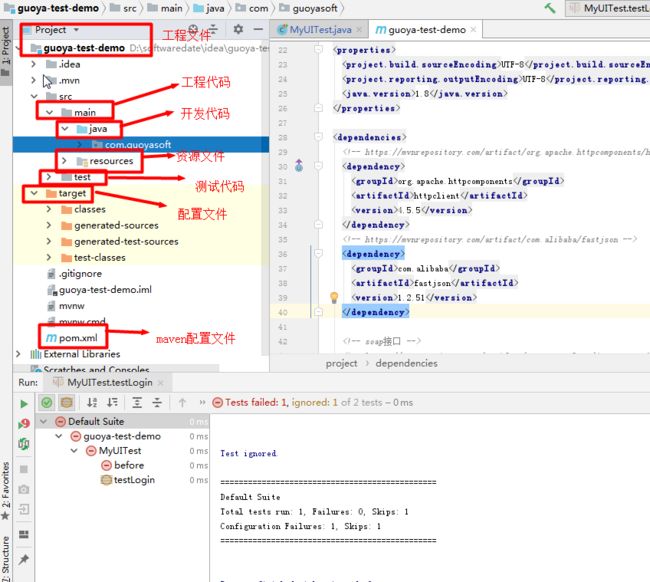Hide the Project tool window
The width and height of the screenshot is (650, 582).
258,29
